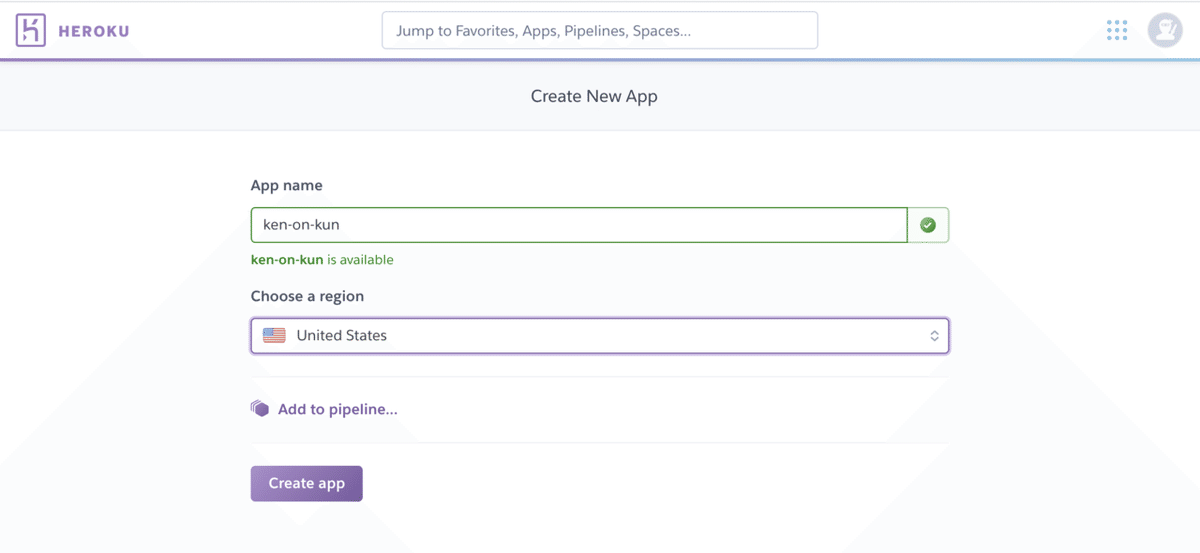Click the App name label
Image resolution: width=1200 pixels, height=553 pixels.
[286, 185]
